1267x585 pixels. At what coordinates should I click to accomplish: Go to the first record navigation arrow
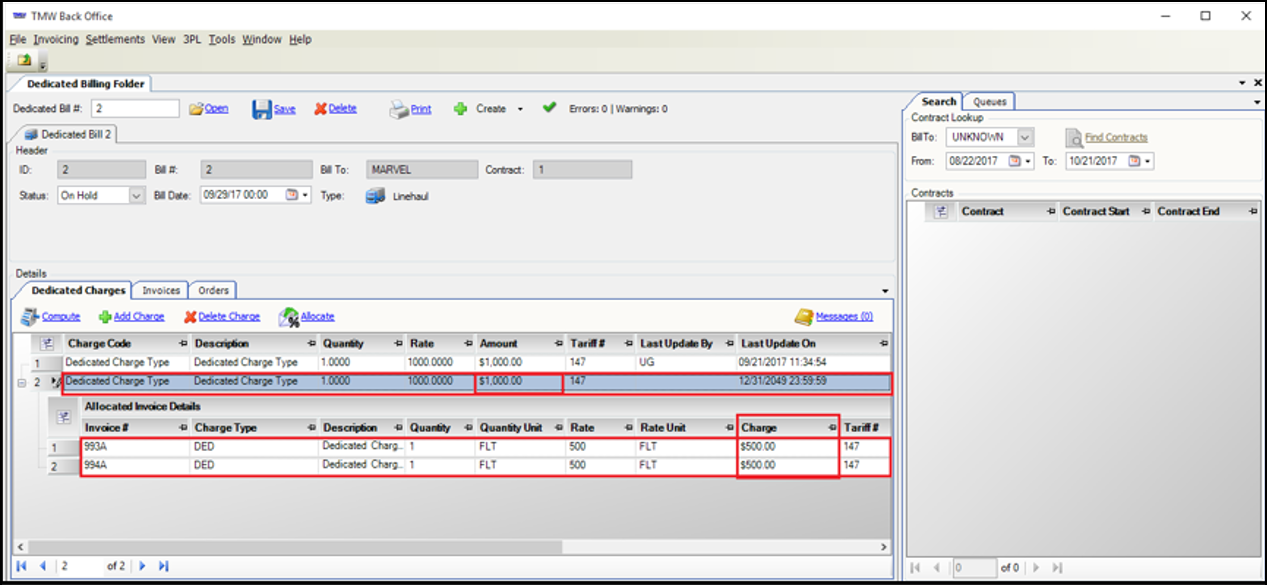22,566
